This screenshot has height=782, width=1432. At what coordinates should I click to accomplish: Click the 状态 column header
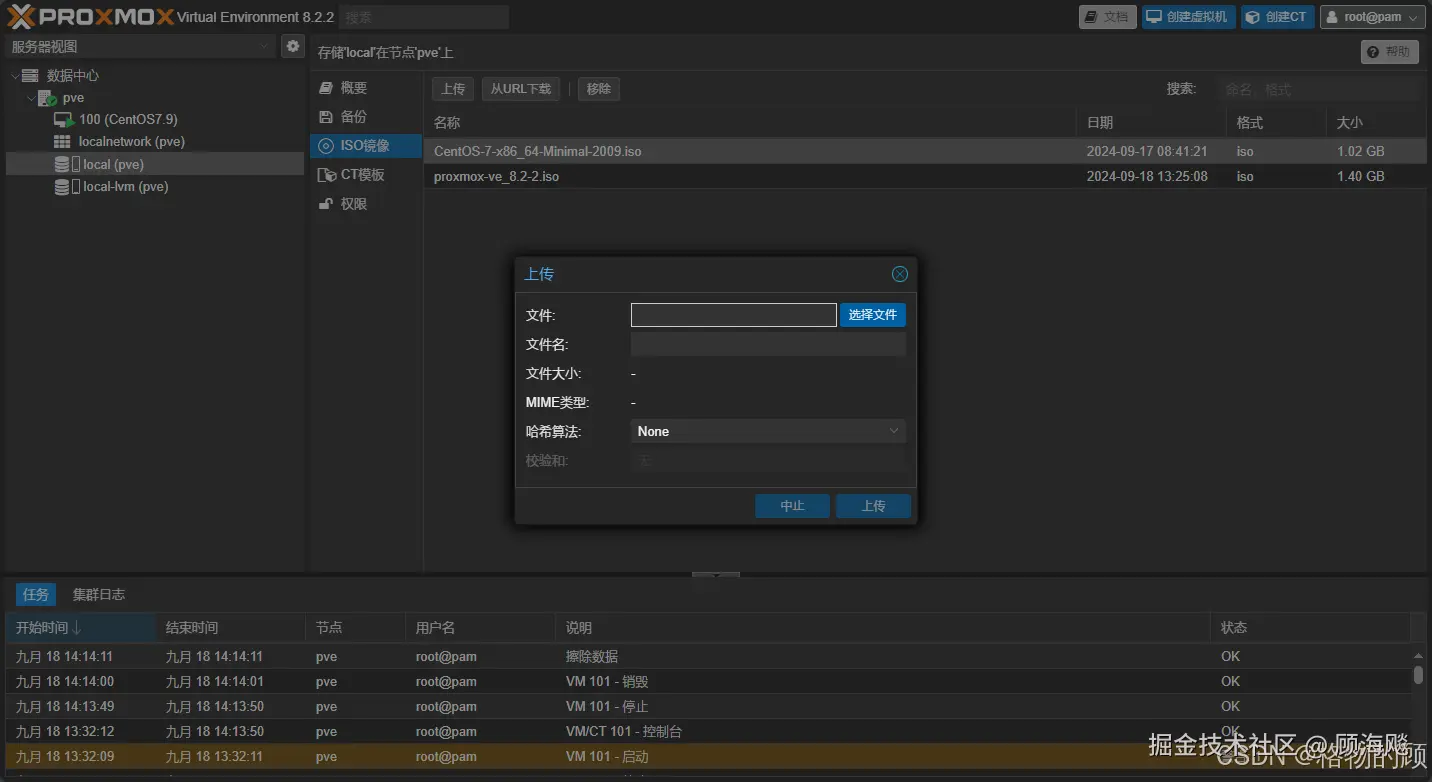[x=1310, y=628]
